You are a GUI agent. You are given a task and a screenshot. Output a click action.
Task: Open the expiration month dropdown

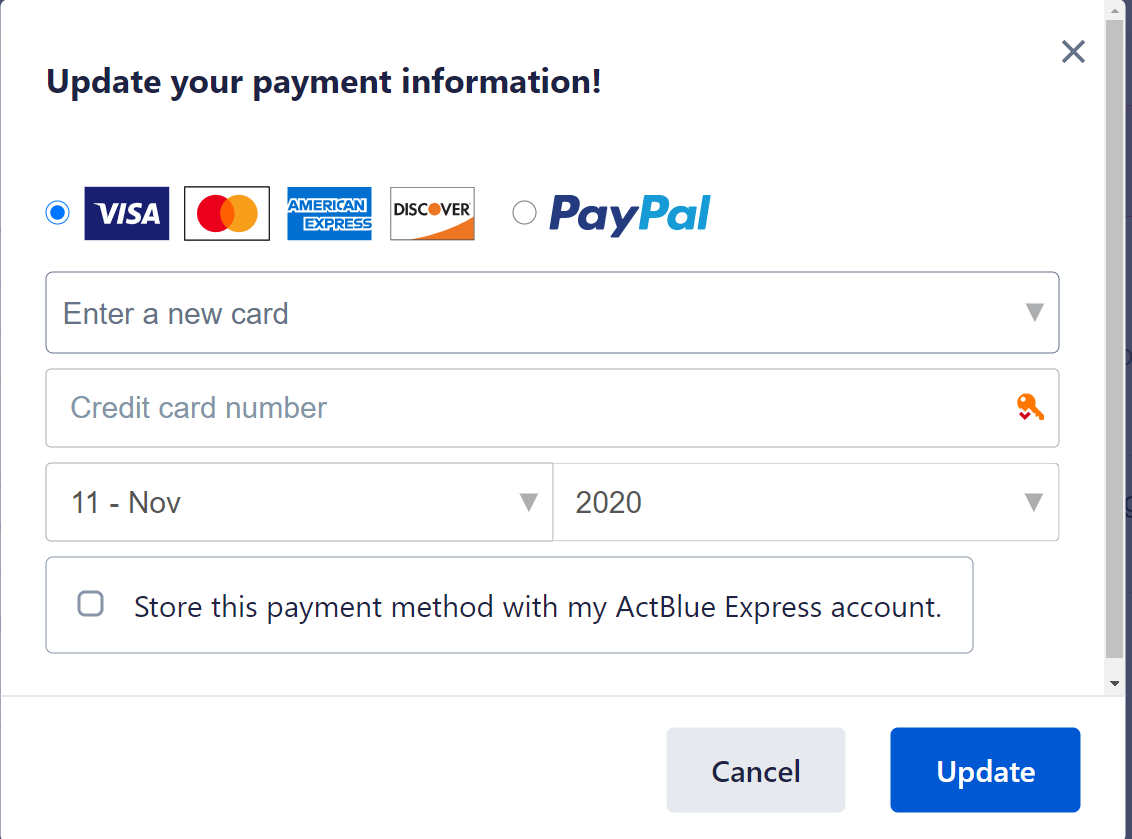(299, 502)
